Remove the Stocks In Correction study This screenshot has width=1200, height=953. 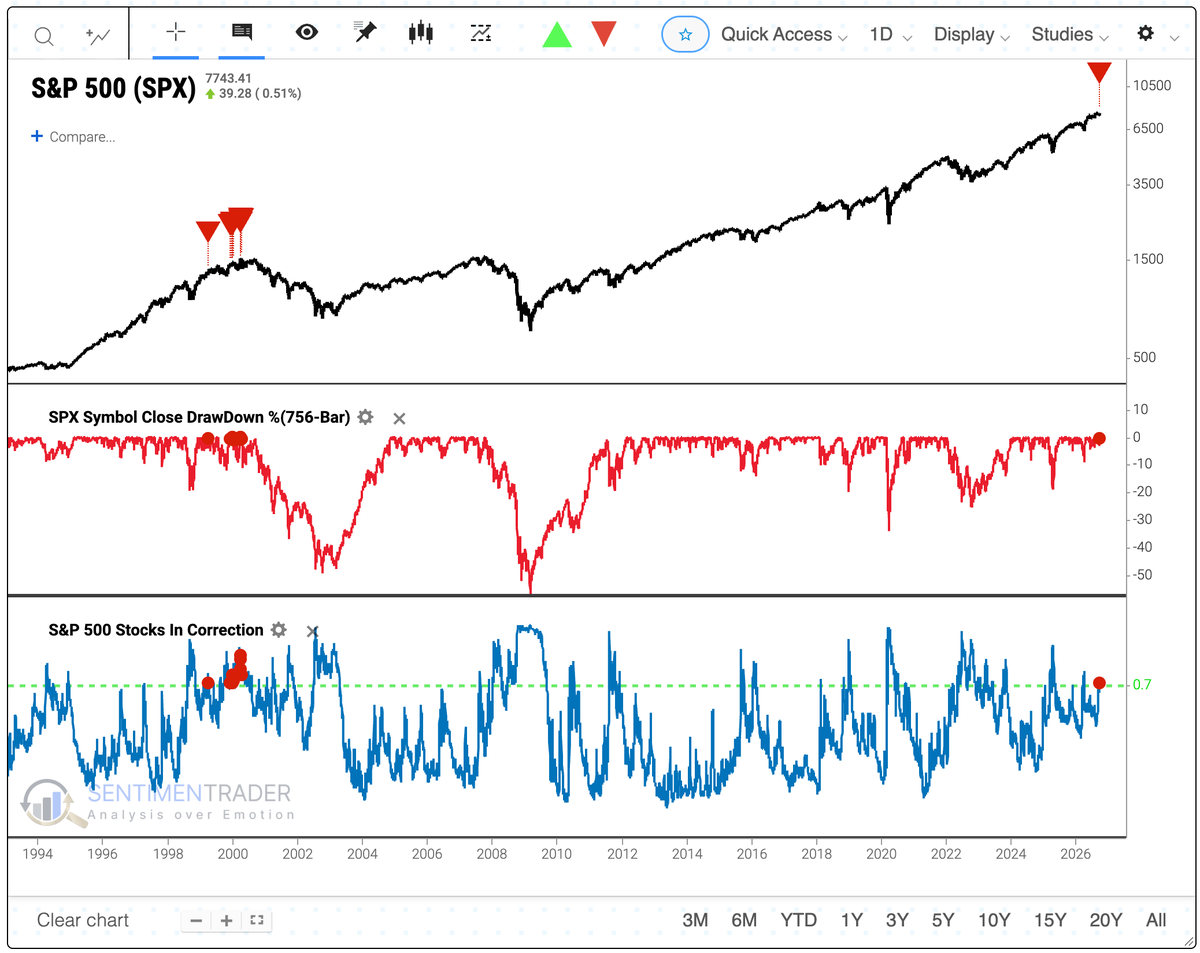tap(312, 631)
